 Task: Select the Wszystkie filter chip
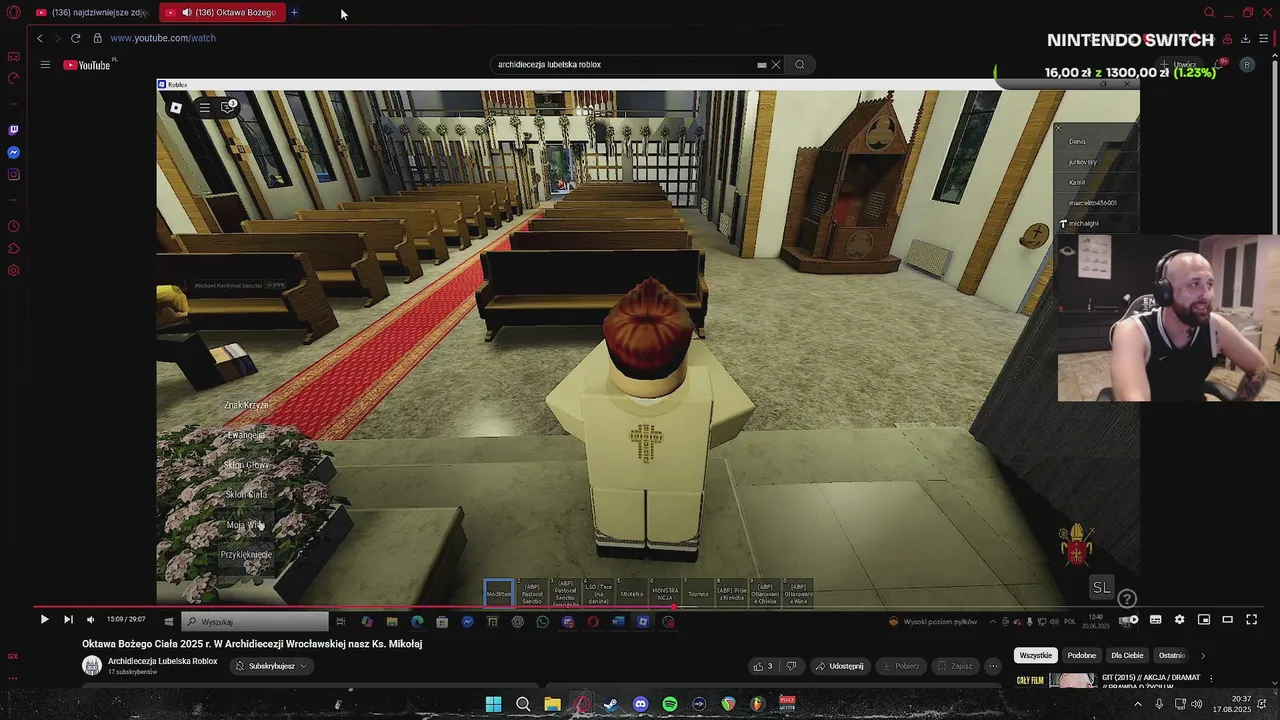(1036, 656)
